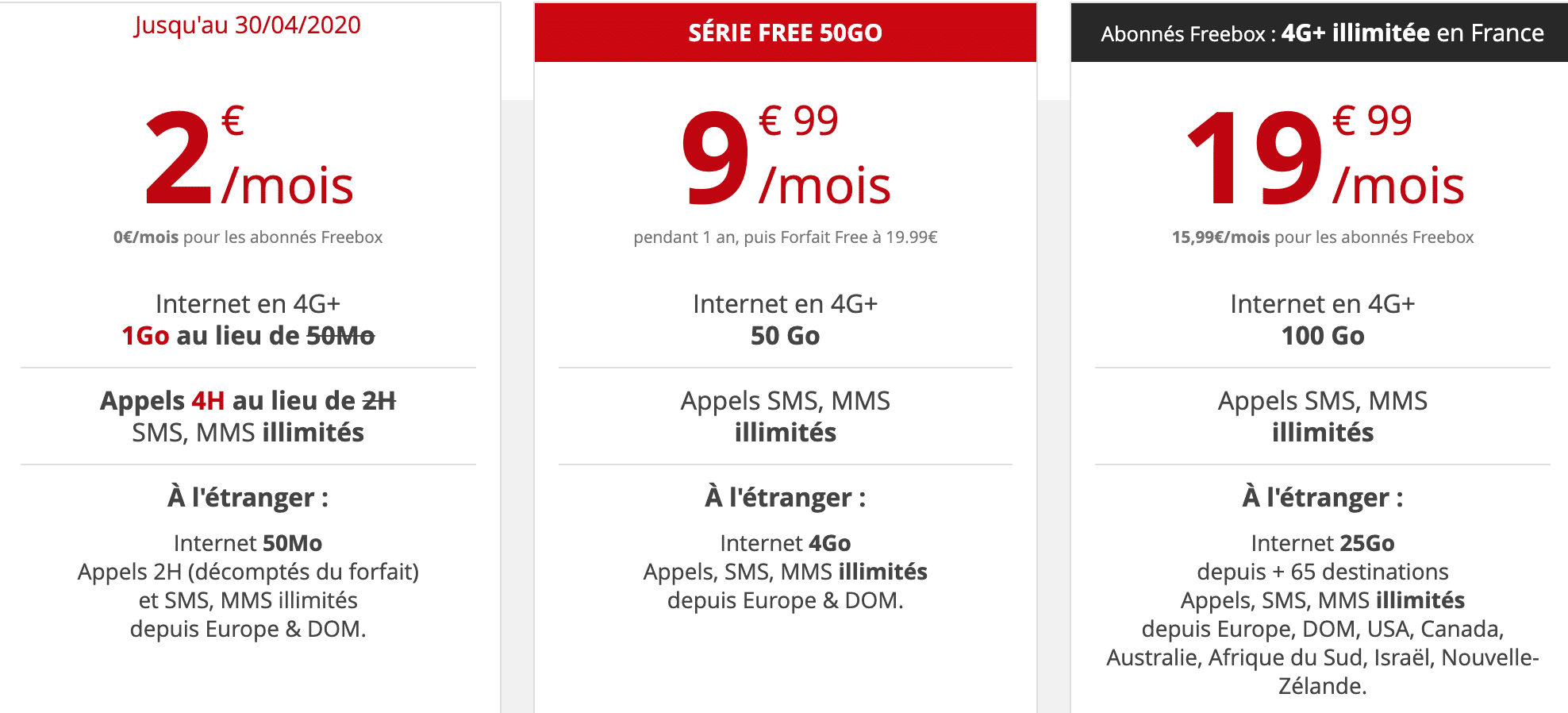Select the 9€99/mois plan price

click(x=785, y=159)
